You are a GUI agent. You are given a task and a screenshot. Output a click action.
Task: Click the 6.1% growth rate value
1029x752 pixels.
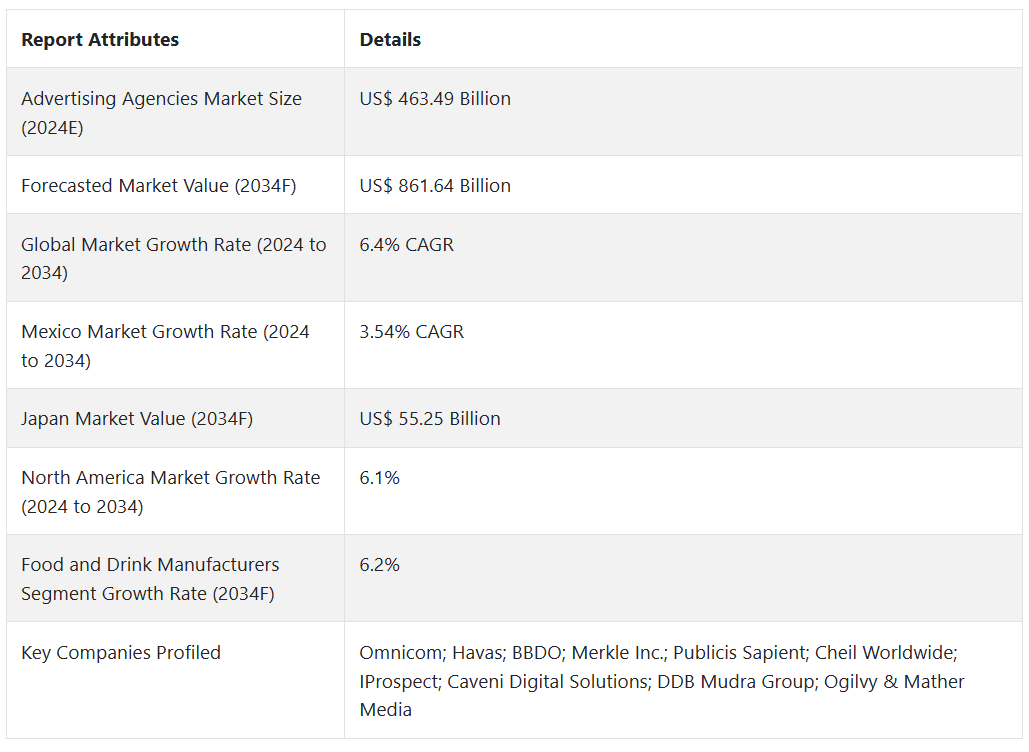380,478
